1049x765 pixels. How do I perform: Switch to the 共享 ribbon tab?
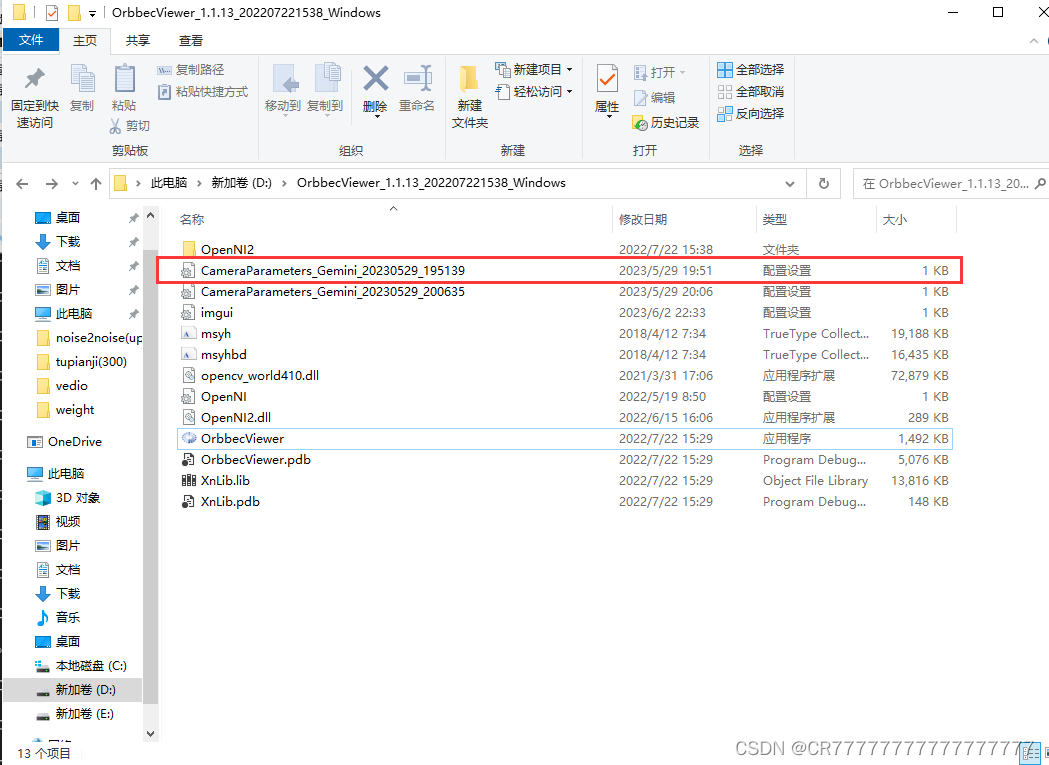coord(136,40)
